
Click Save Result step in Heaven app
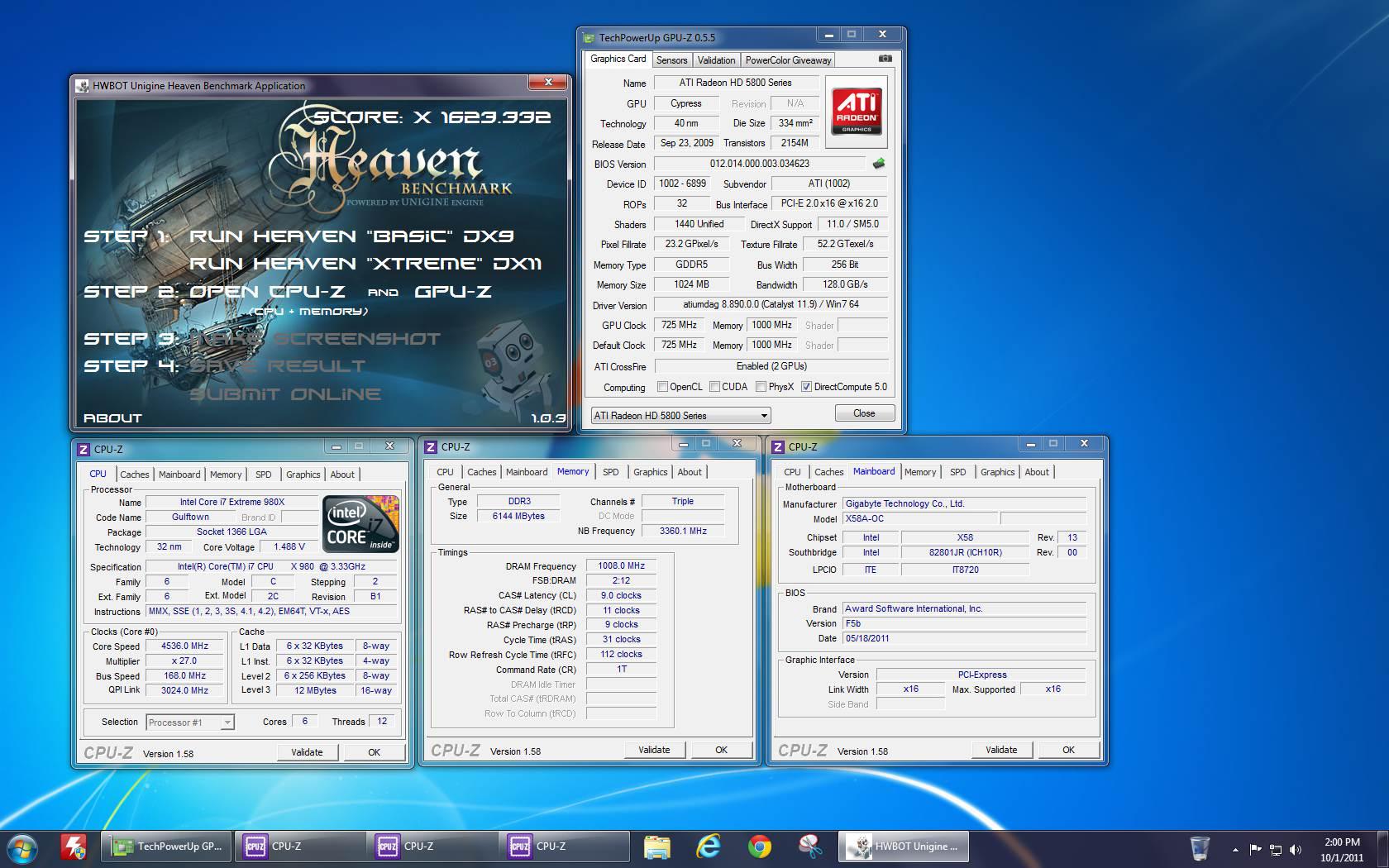click(277, 366)
